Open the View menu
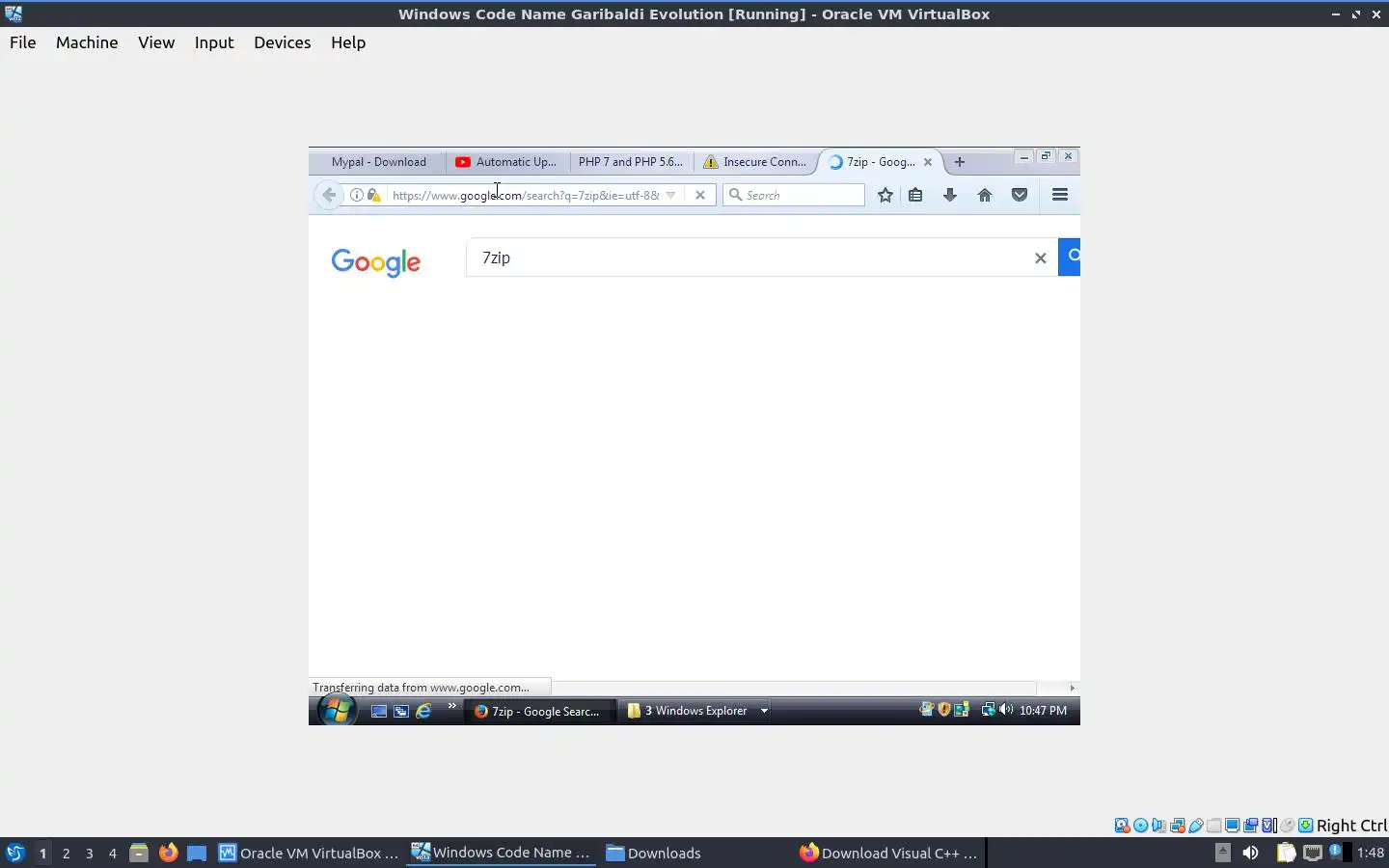The width and height of the screenshot is (1389, 868). coord(156,42)
